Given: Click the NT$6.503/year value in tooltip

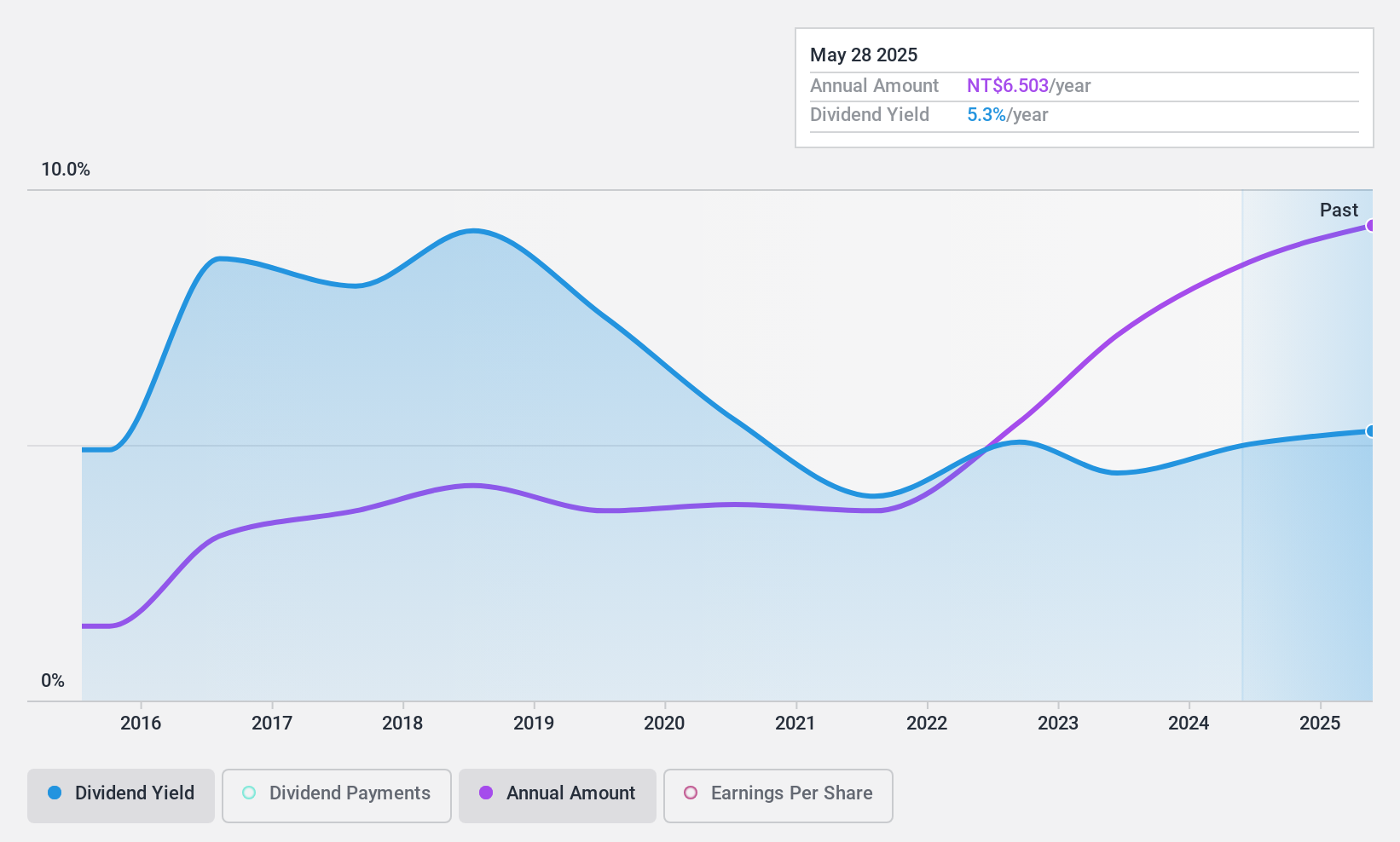Looking at the screenshot, I should click(1029, 86).
